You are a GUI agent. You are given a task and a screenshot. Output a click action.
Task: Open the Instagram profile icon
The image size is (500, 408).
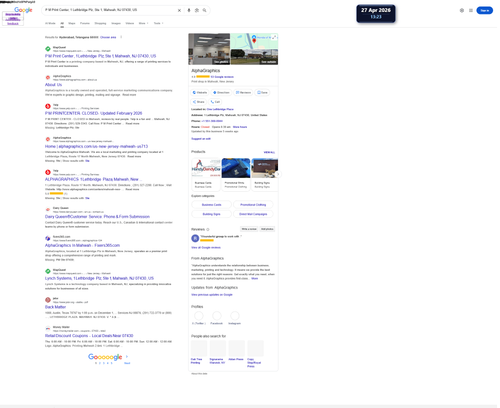click(x=235, y=315)
